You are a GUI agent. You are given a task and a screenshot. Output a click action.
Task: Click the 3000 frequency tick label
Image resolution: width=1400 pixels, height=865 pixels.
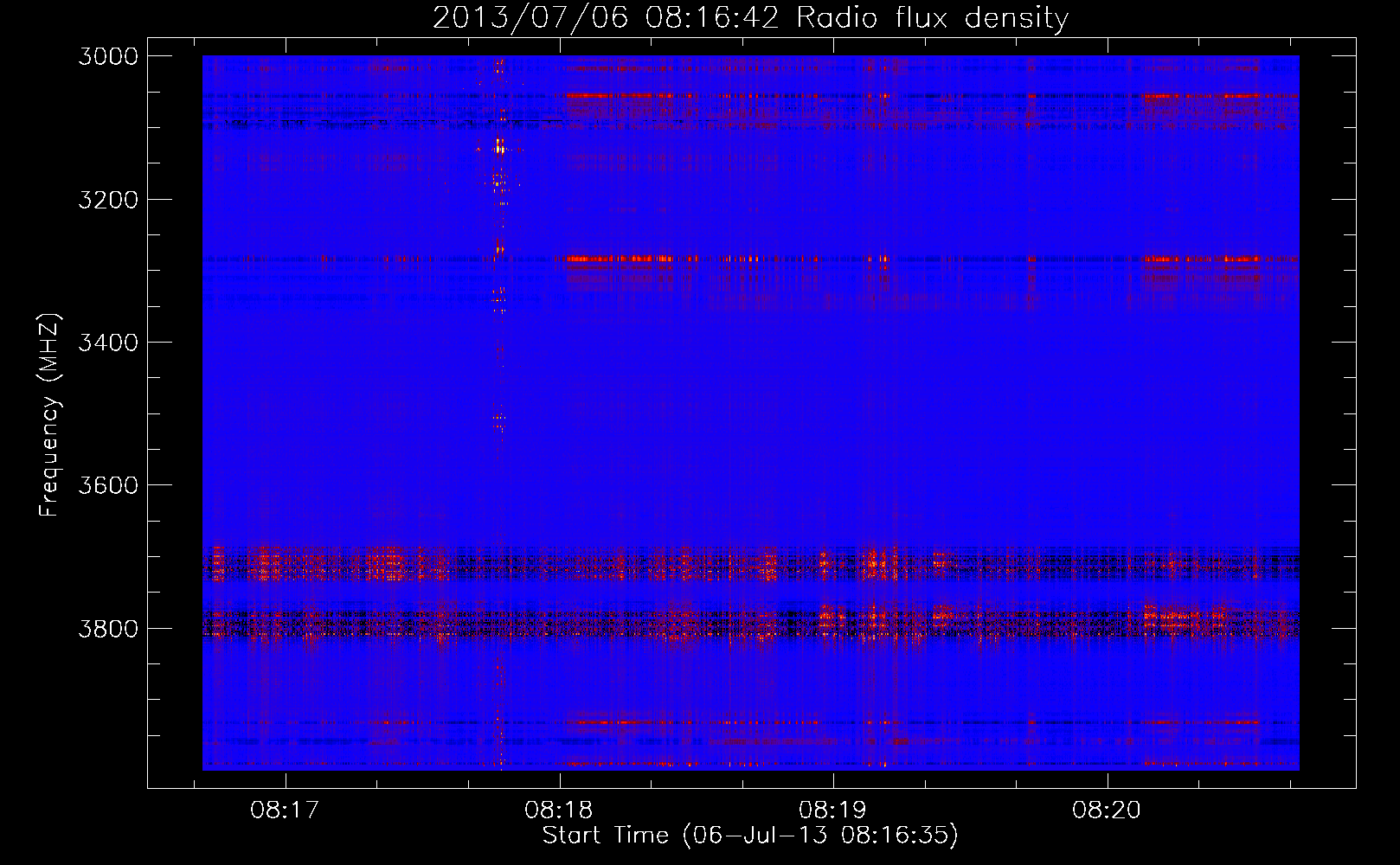108,56
